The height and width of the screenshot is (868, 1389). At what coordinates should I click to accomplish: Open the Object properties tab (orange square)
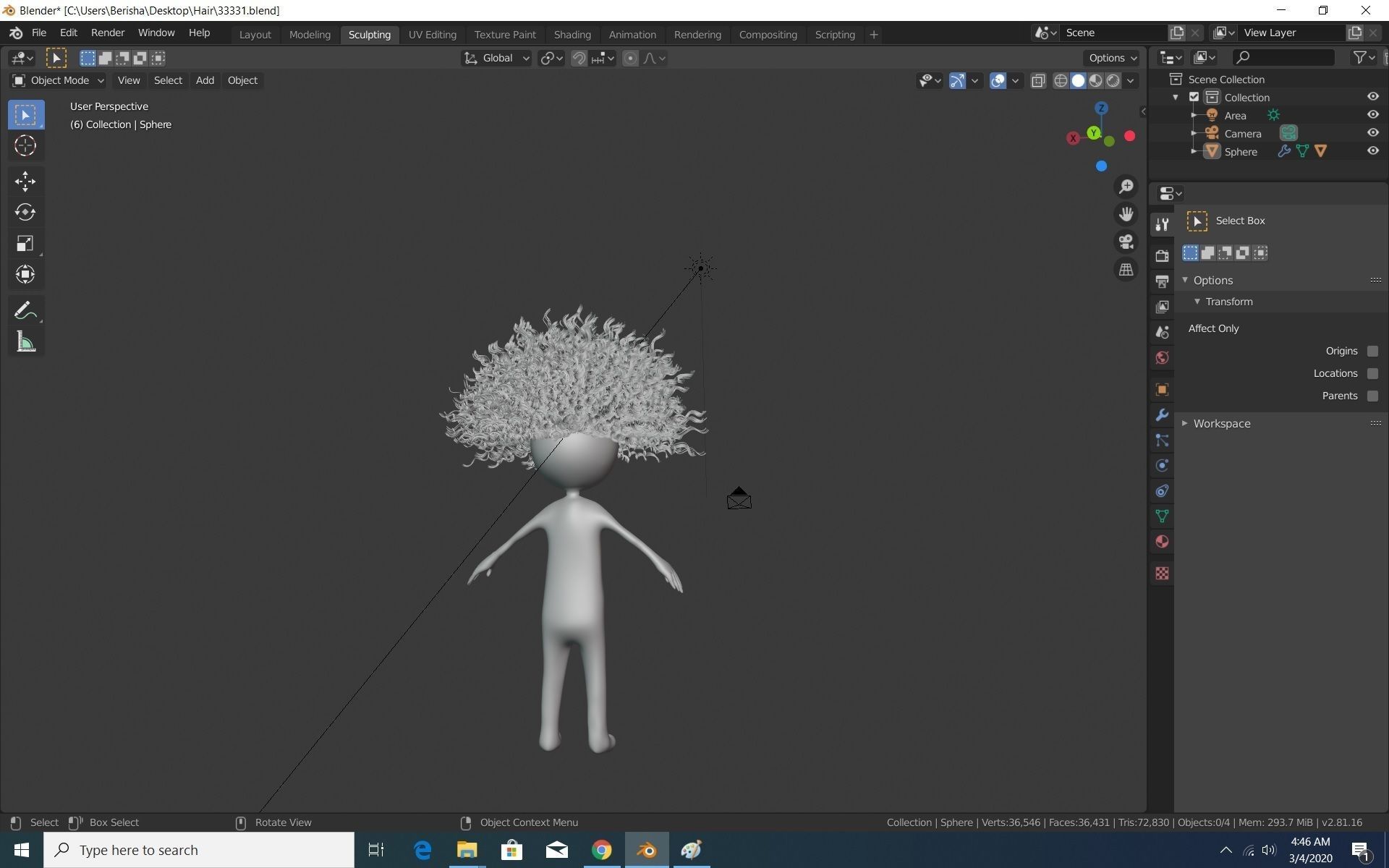point(1162,390)
